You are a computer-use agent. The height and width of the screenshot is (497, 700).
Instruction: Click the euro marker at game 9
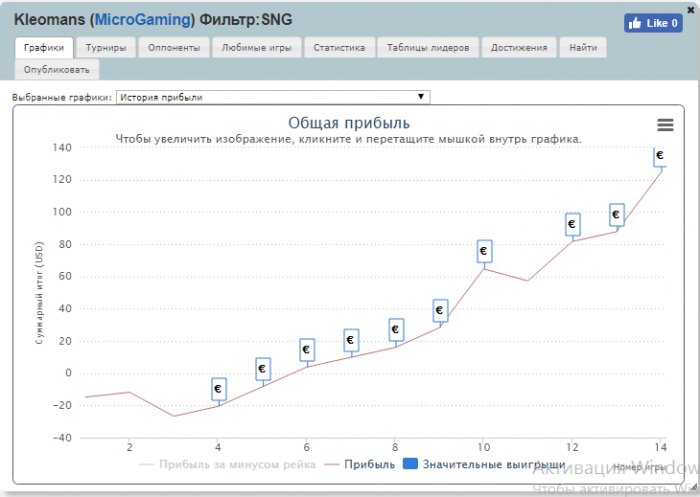point(440,310)
